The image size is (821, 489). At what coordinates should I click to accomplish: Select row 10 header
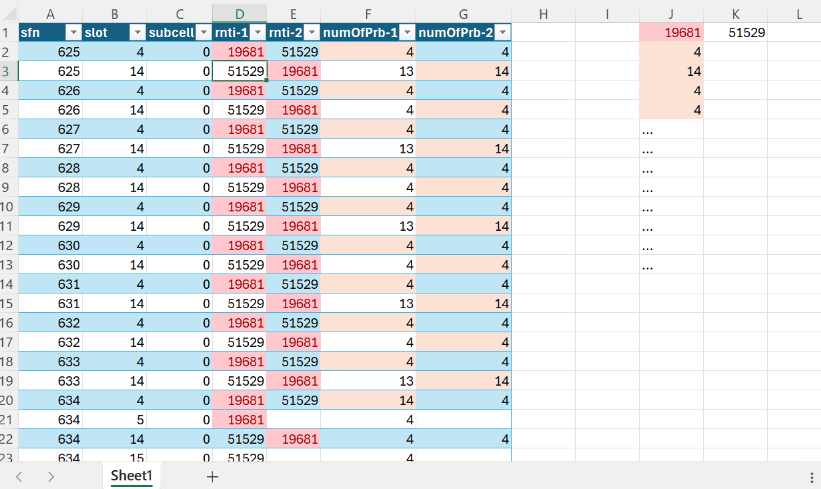[x=9, y=207]
